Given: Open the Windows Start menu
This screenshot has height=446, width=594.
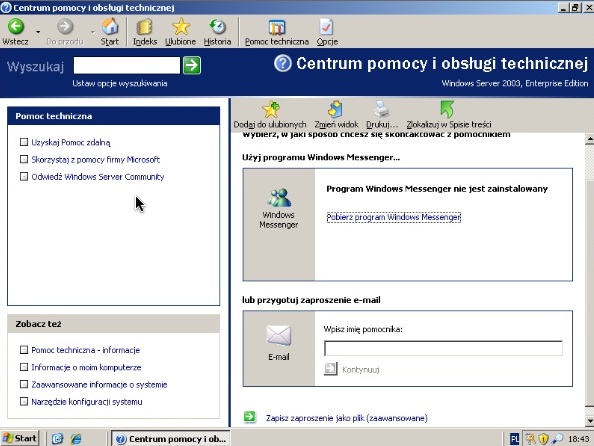Looking at the screenshot, I should [19, 438].
